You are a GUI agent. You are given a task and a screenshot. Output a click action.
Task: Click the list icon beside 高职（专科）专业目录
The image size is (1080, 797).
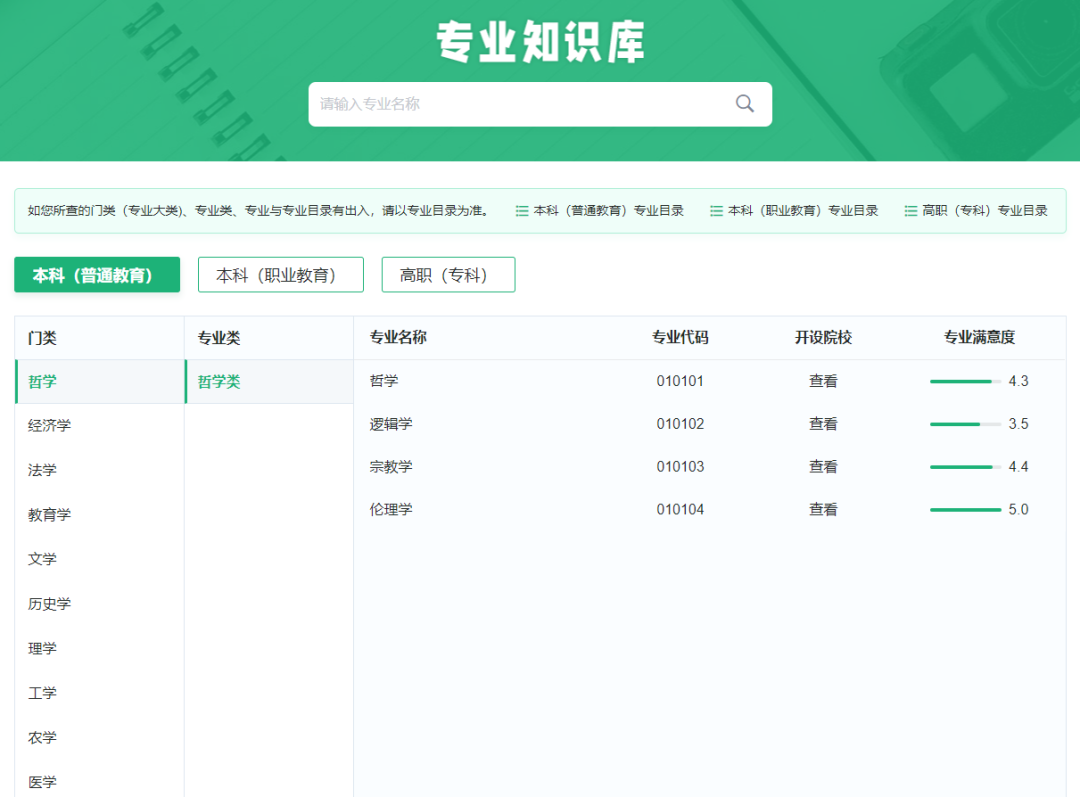point(909,210)
